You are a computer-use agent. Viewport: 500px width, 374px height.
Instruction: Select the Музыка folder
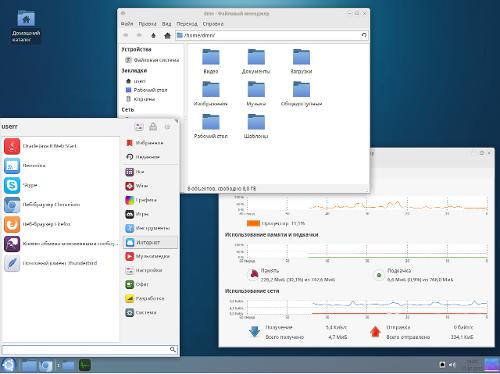click(256, 94)
